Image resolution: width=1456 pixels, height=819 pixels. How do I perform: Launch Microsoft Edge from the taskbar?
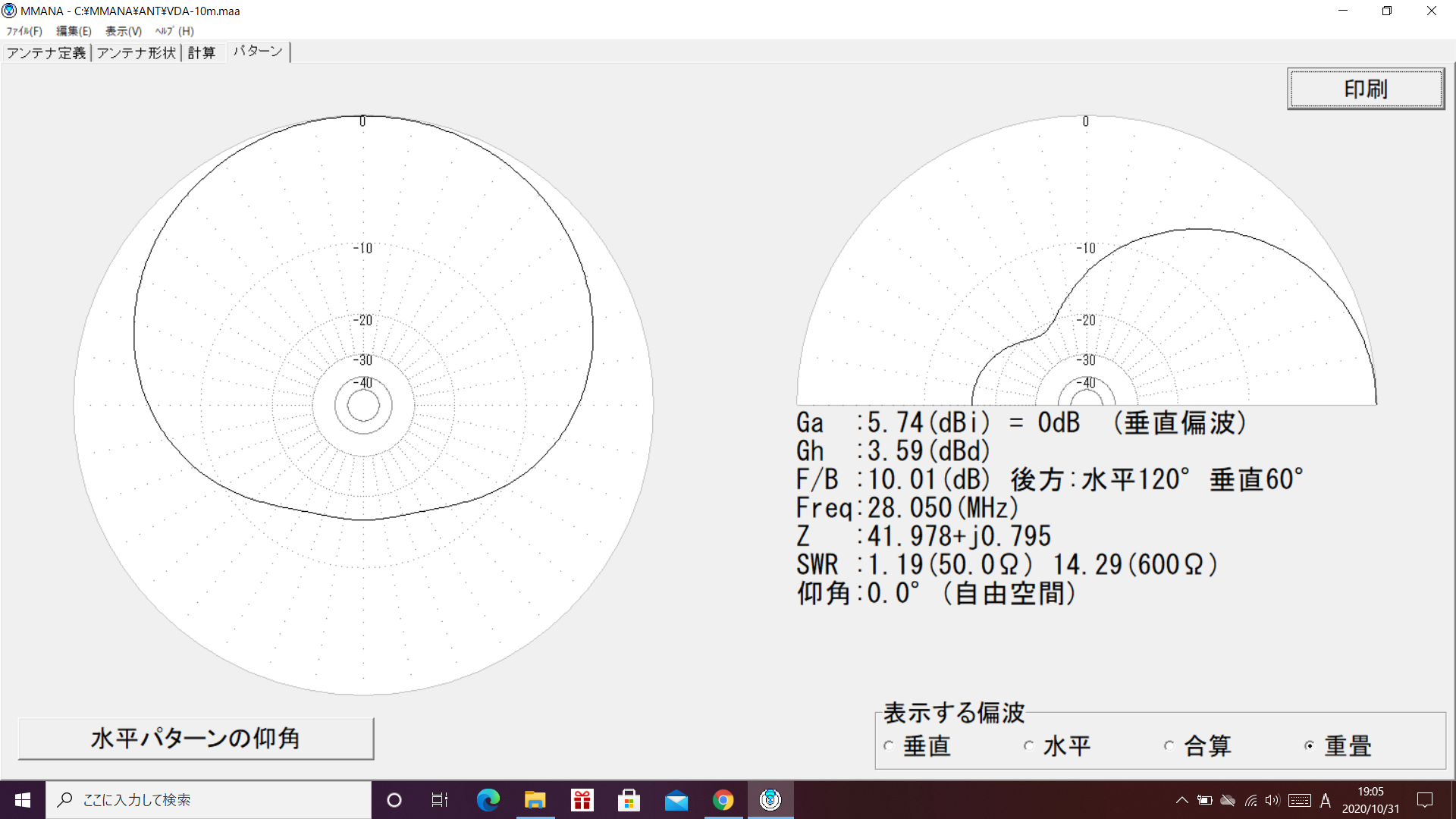488,799
